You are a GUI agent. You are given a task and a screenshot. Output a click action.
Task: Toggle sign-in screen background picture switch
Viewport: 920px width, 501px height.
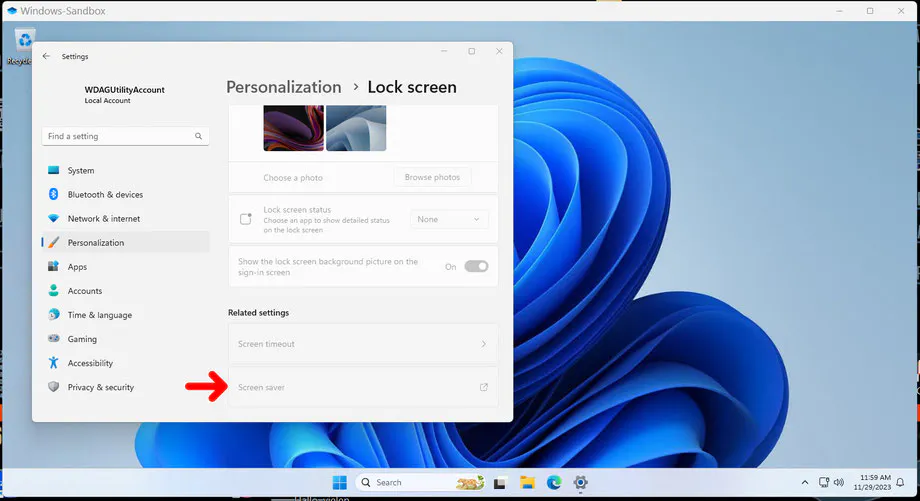coord(476,266)
